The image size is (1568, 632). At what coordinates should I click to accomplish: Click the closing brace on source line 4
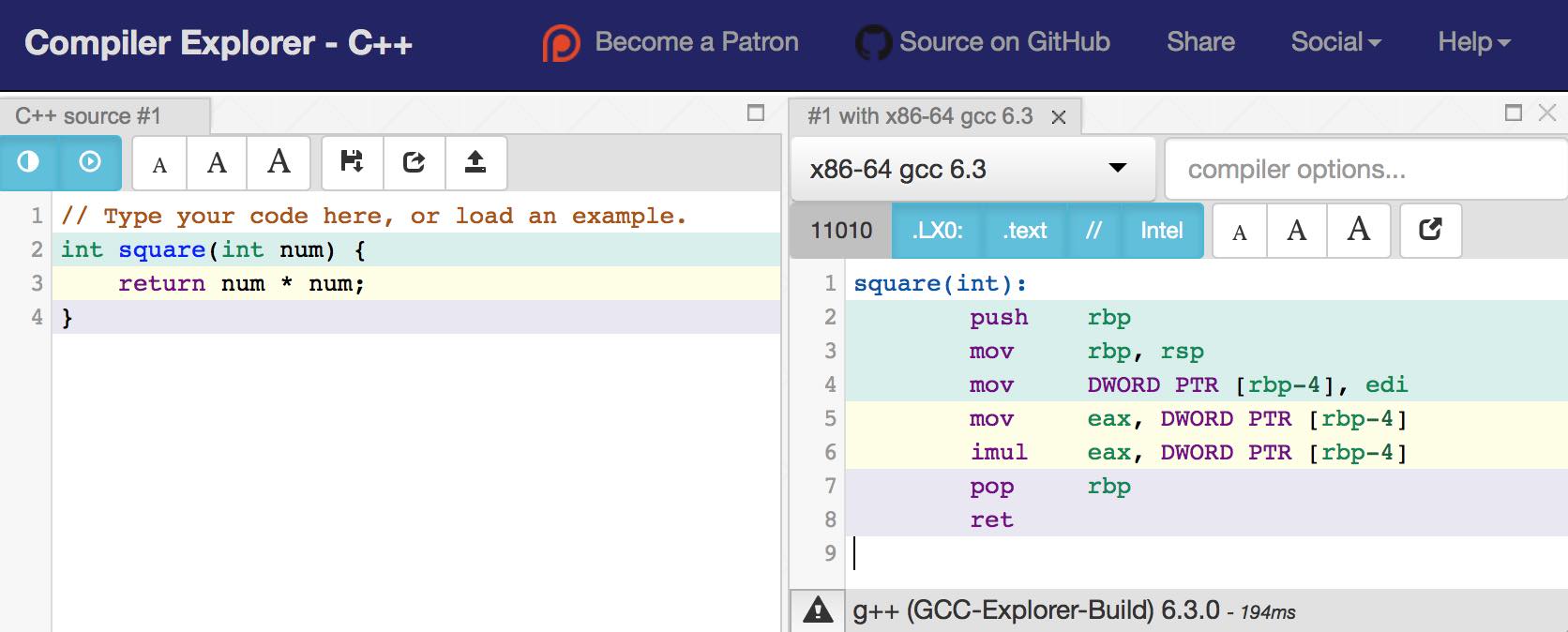click(x=67, y=317)
